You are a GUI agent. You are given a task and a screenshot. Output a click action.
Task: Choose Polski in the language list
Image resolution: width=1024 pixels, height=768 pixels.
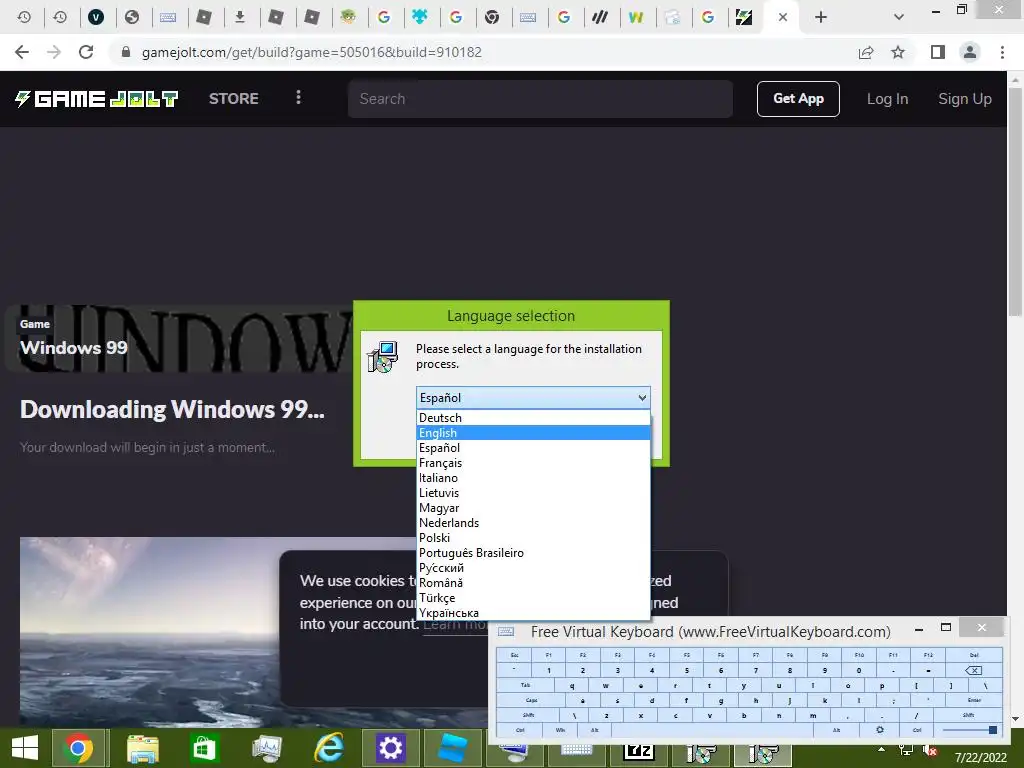(534, 538)
